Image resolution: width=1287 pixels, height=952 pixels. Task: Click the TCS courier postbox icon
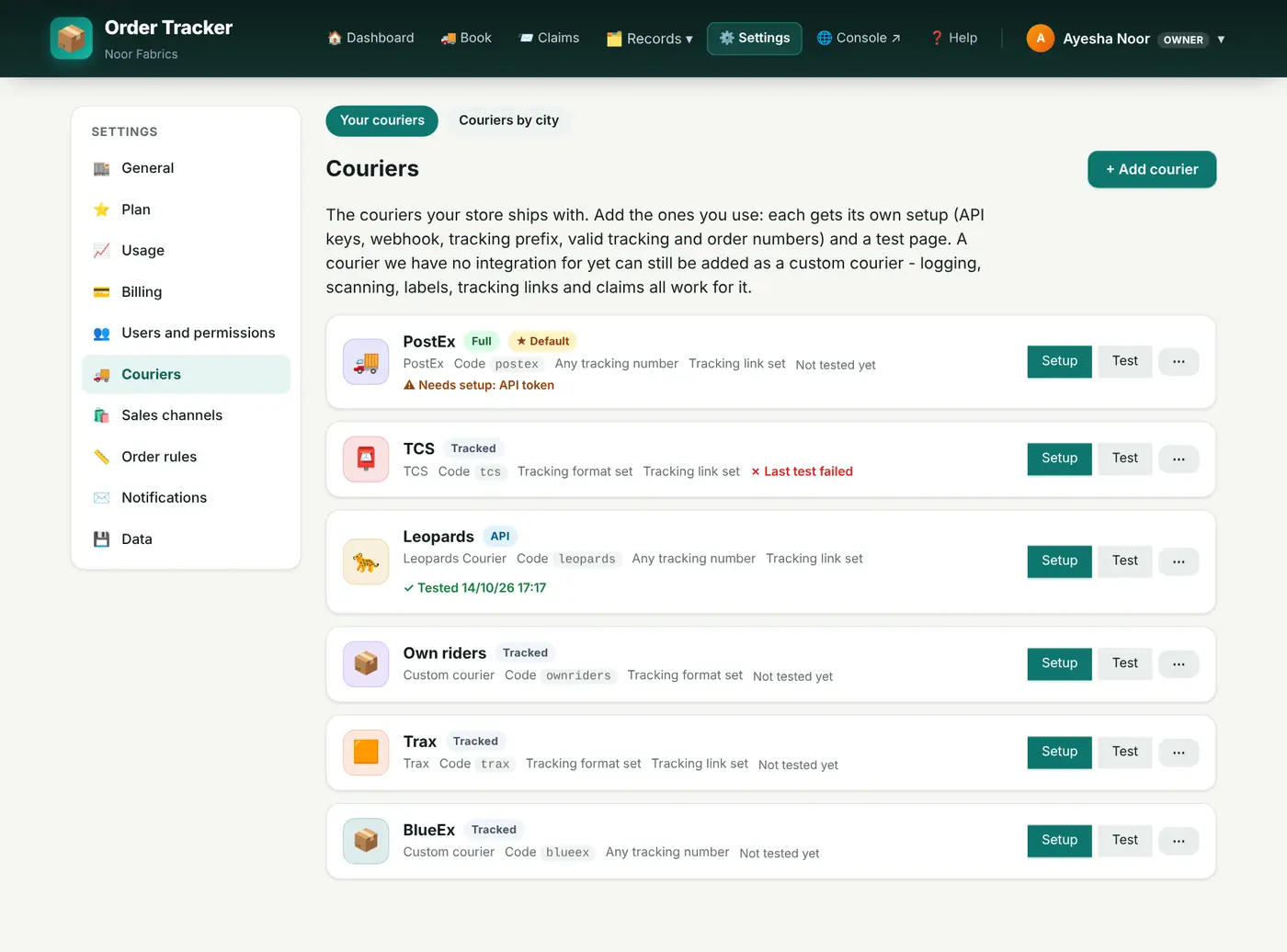[x=366, y=459]
